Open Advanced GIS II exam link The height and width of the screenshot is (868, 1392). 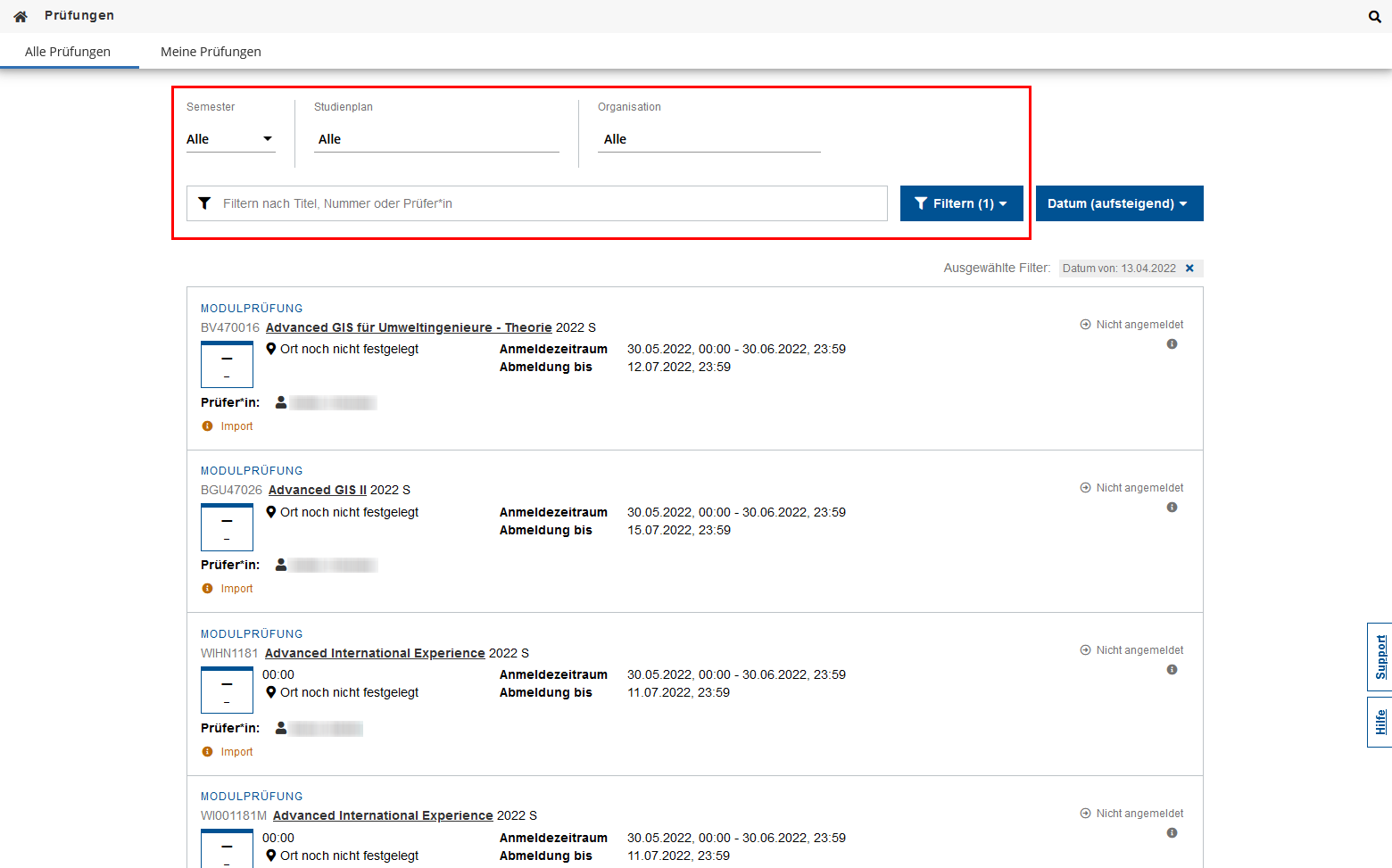click(x=317, y=490)
